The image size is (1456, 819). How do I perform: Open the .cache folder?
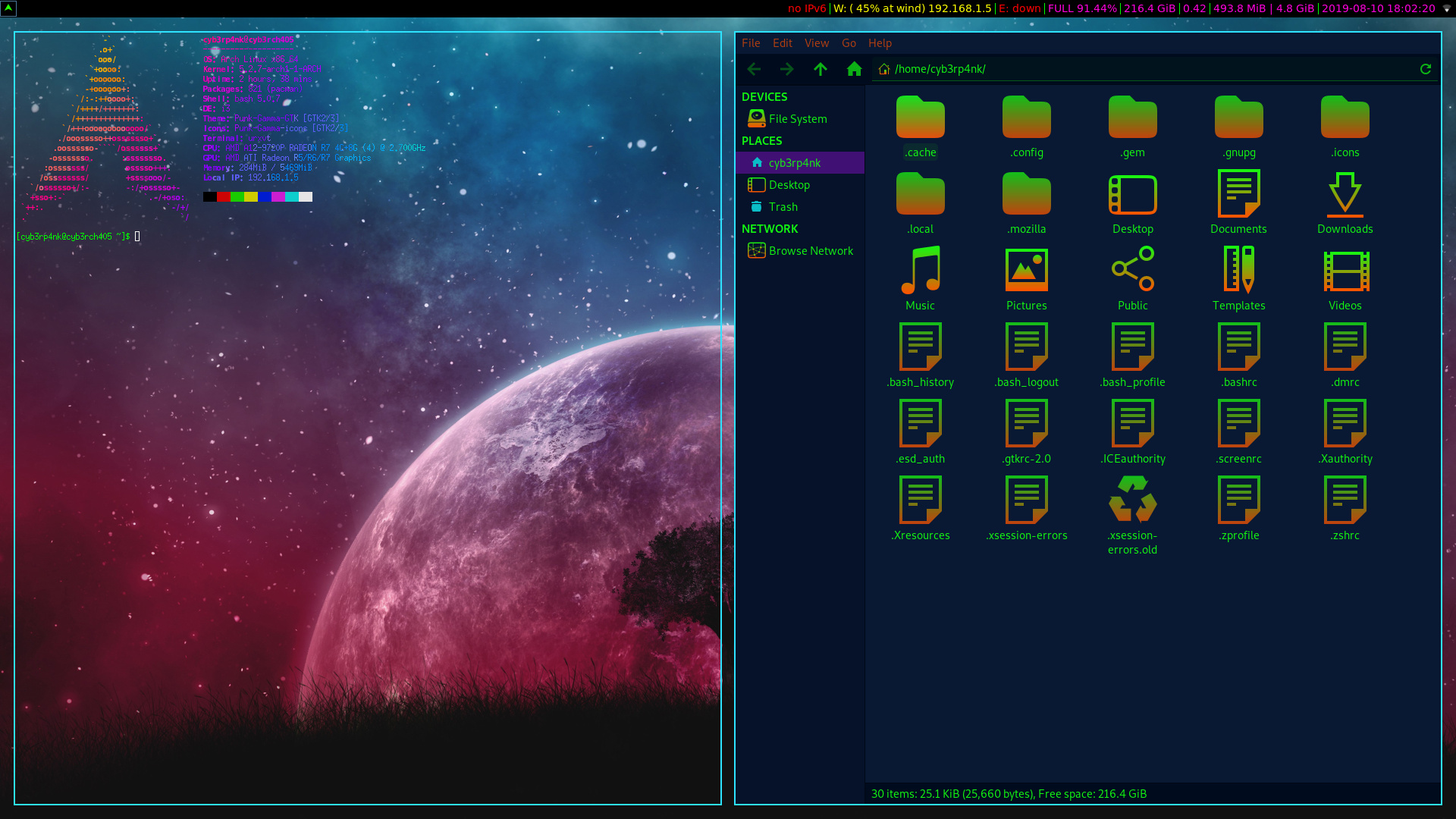coord(921,127)
